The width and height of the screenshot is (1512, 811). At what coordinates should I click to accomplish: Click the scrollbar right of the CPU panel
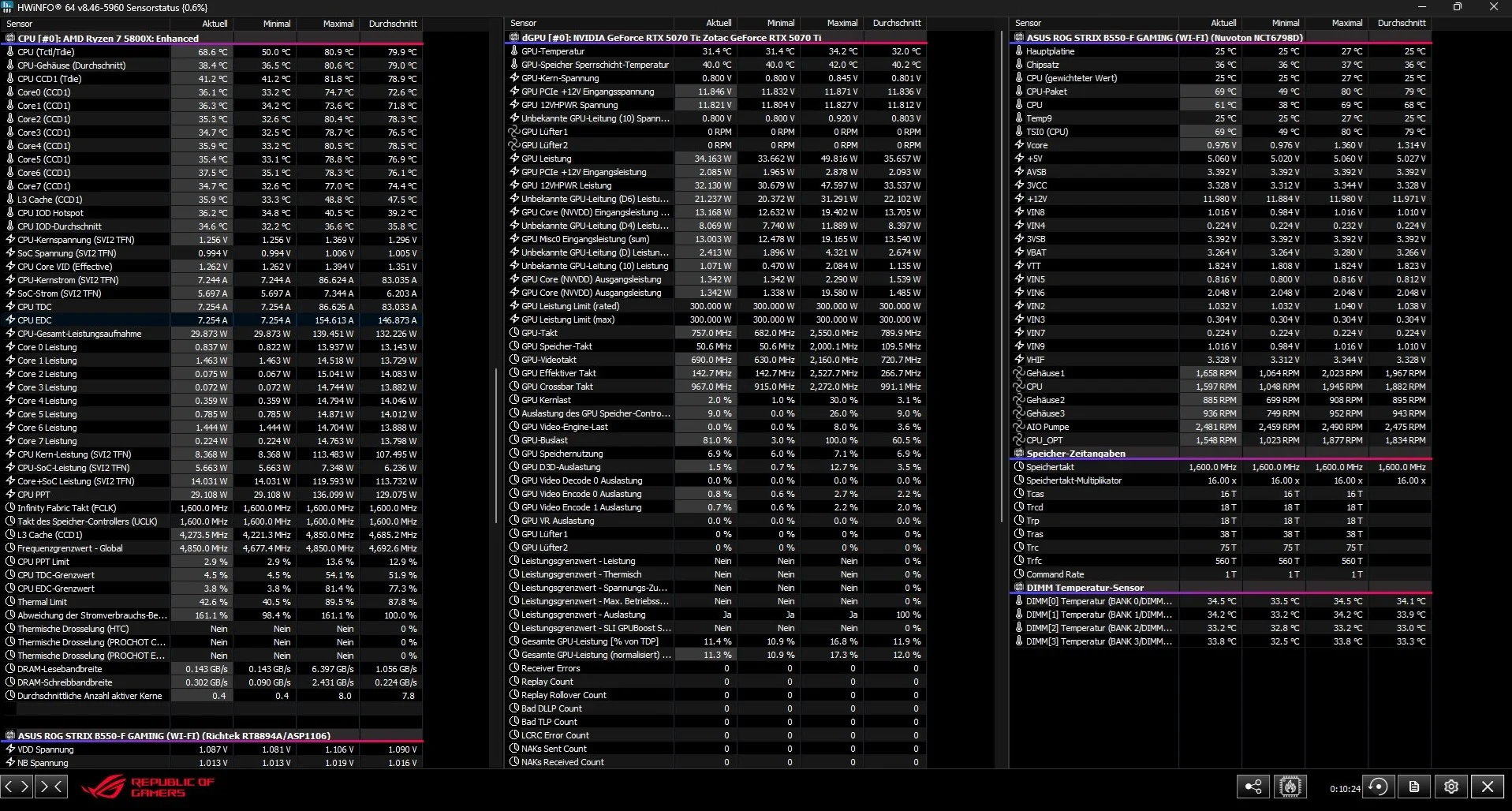coord(496,446)
